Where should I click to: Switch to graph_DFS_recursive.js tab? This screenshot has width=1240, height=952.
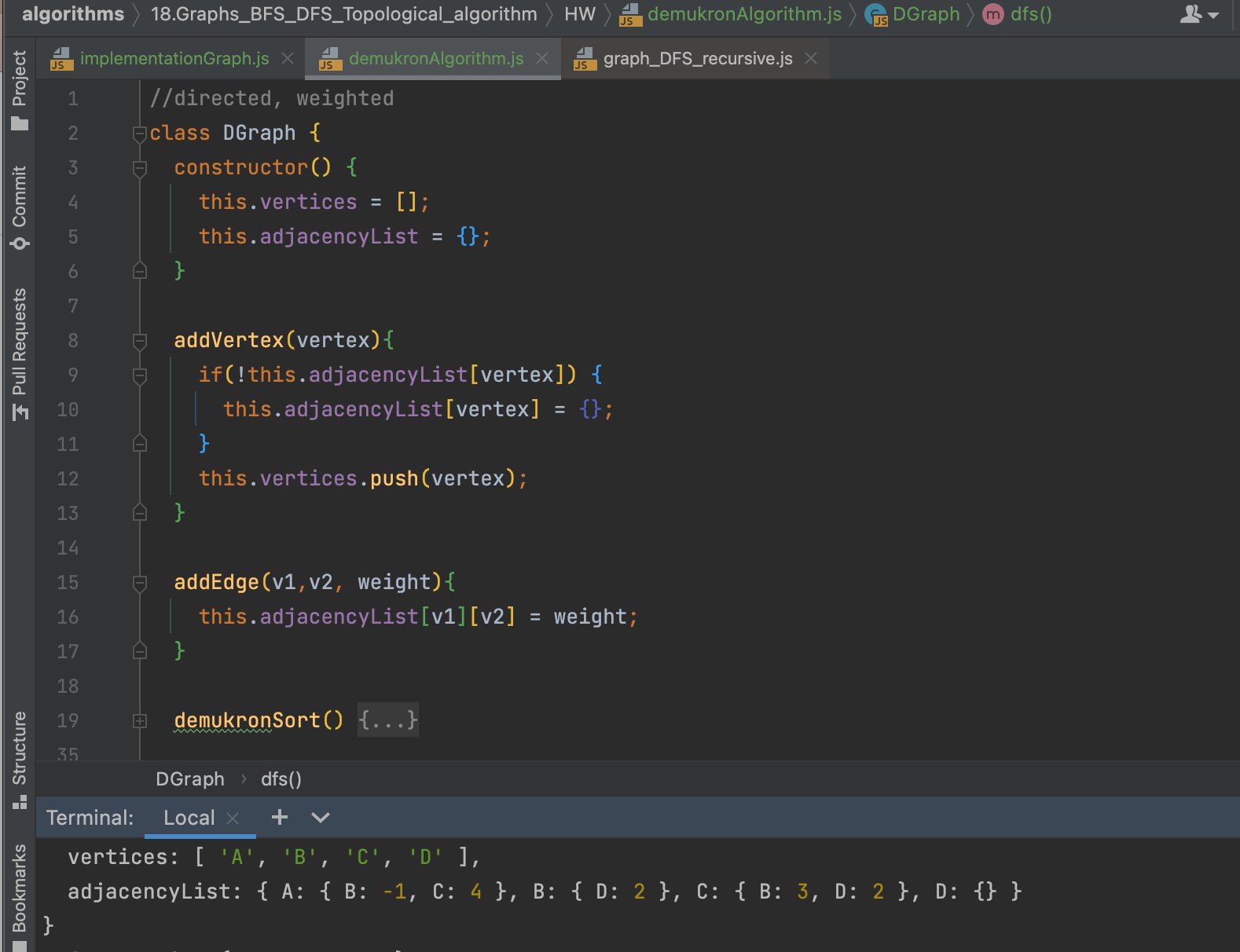698,58
